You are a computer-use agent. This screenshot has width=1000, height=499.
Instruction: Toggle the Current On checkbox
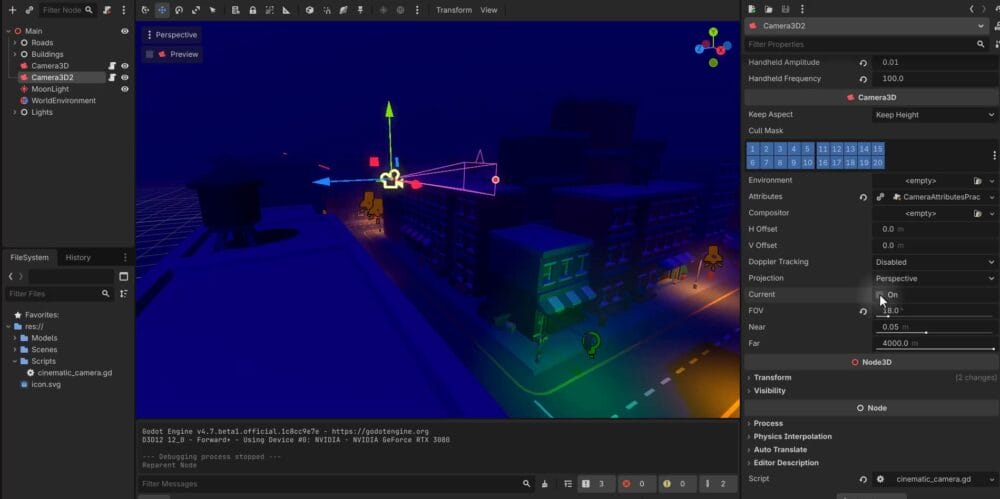point(879,295)
